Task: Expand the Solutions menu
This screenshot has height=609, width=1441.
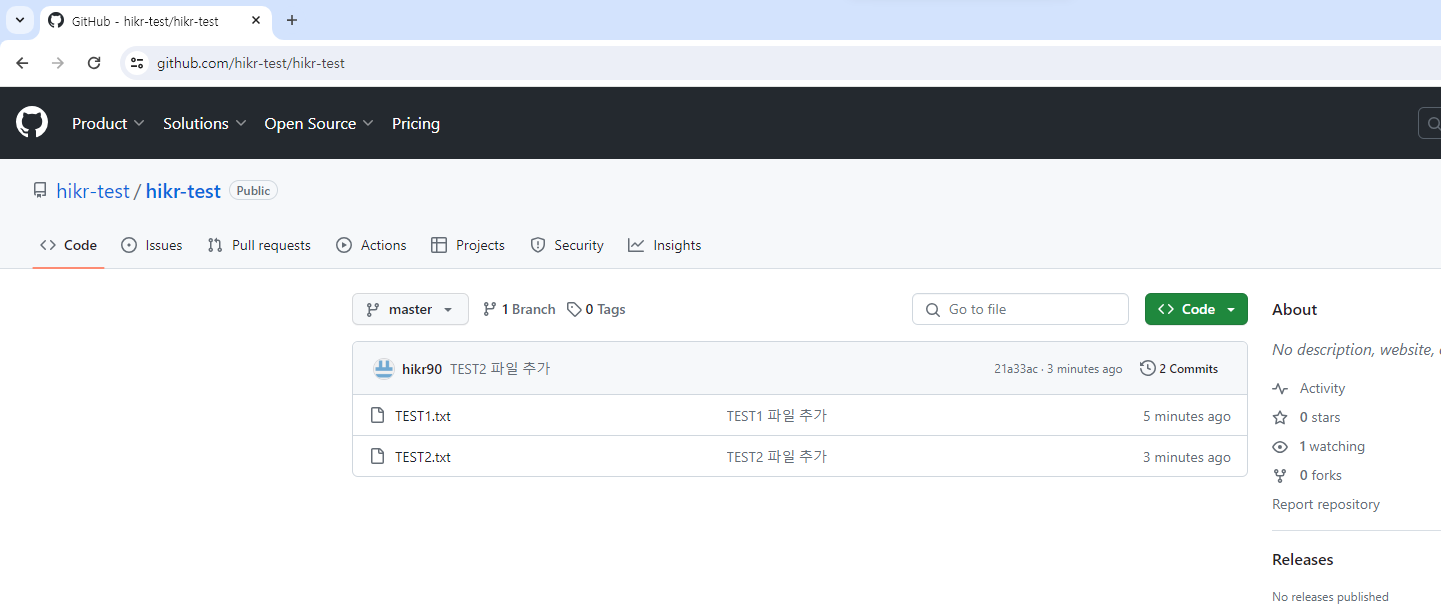Action: pyautogui.click(x=204, y=123)
